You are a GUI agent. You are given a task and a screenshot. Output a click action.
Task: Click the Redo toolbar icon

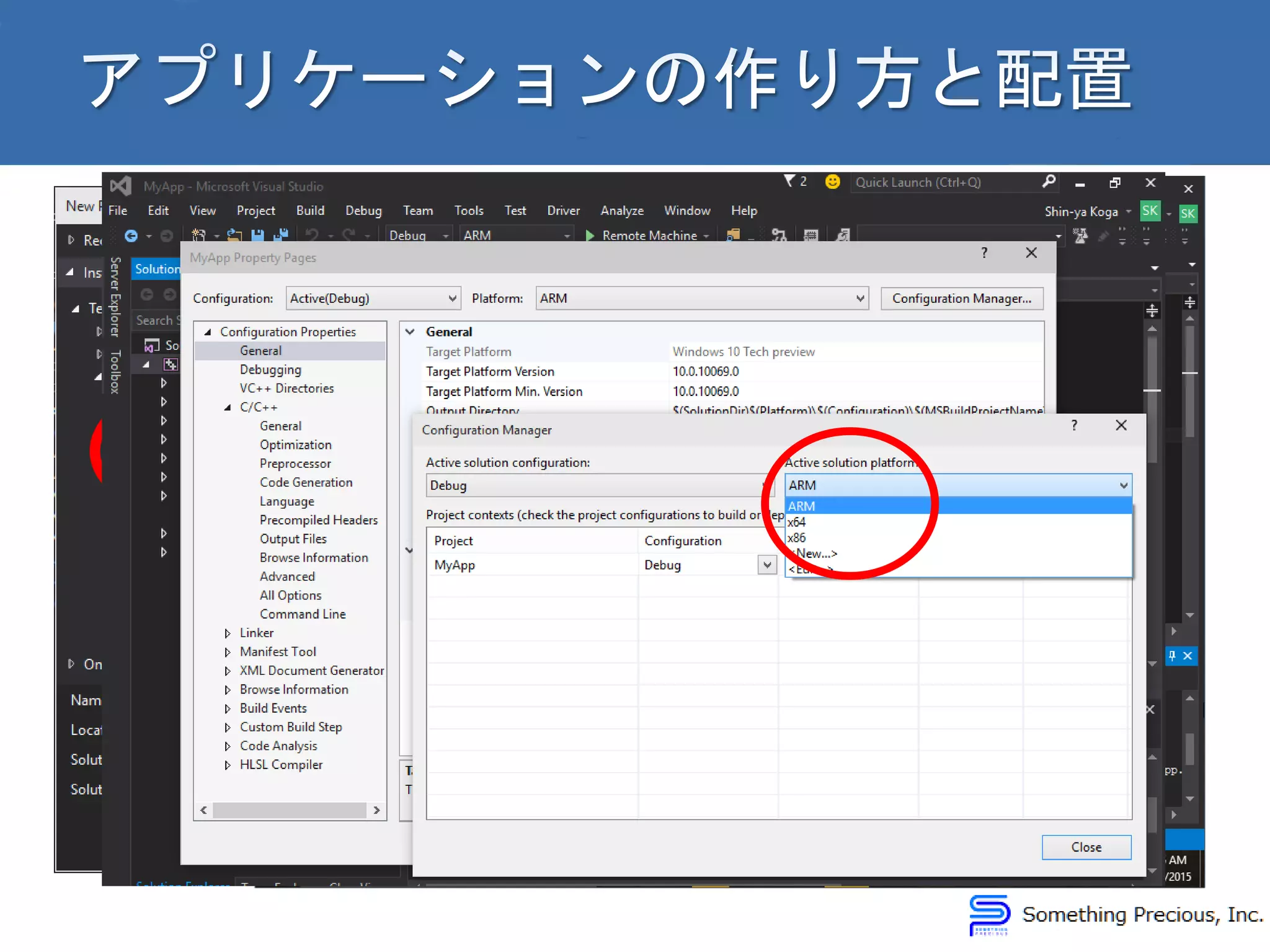(x=349, y=236)
